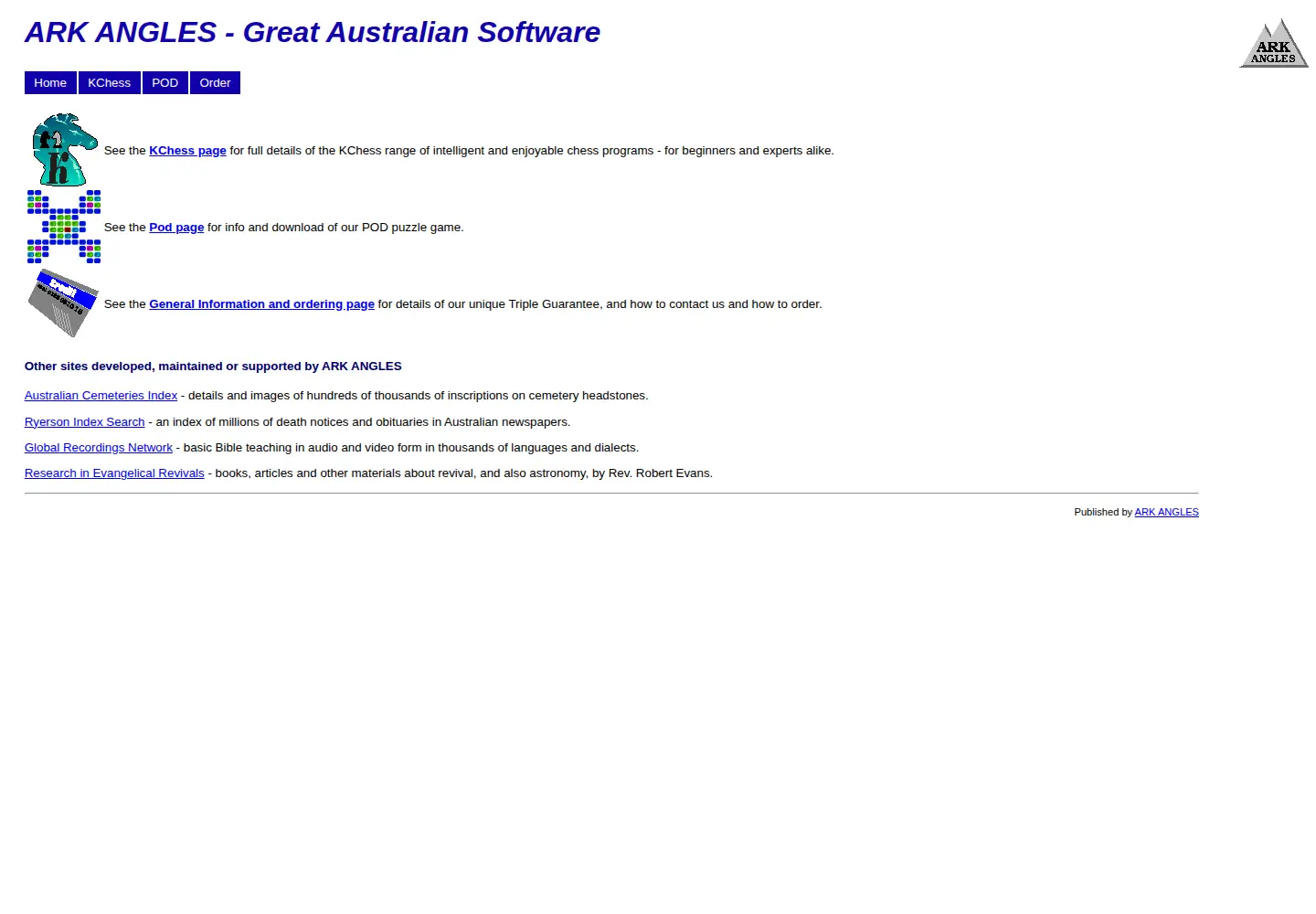1316x914 pixels.
Task: Click the ARK ANGLES link in footer
Action: pyautogui.click(x=1166, y=512)
